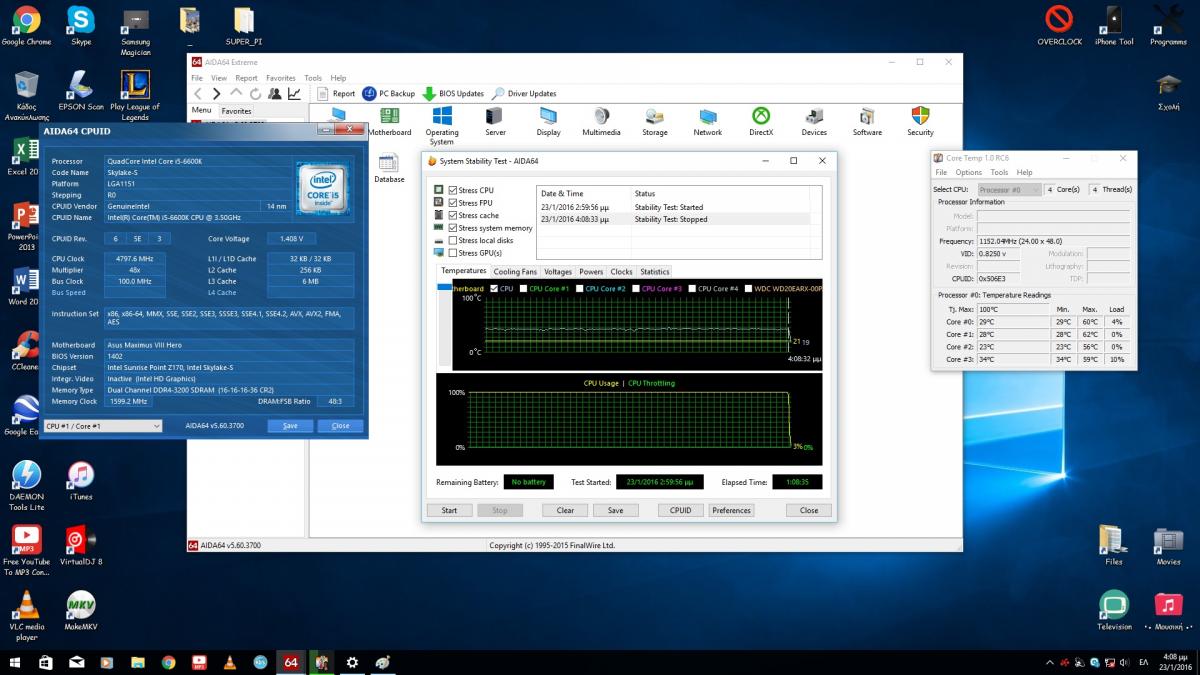Click the user management icon in AIDA64 toolbar
The width and height of the screenshot is (1200, 675).
pyautogui.click(x=275, y=94)
